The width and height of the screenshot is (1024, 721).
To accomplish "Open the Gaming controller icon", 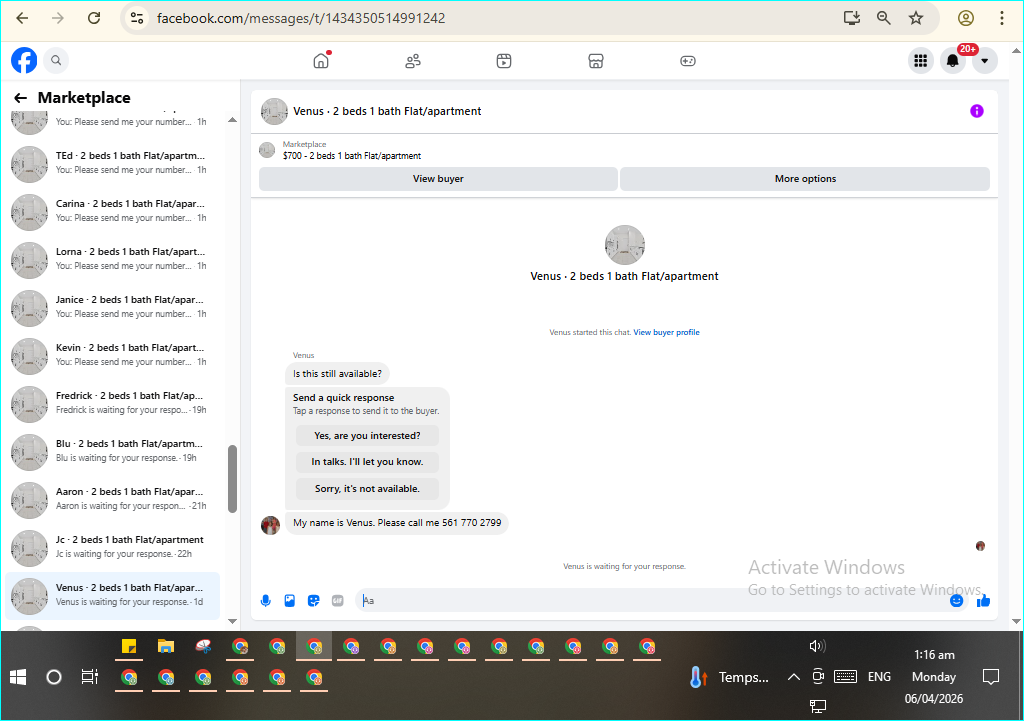I will (688, 61).
